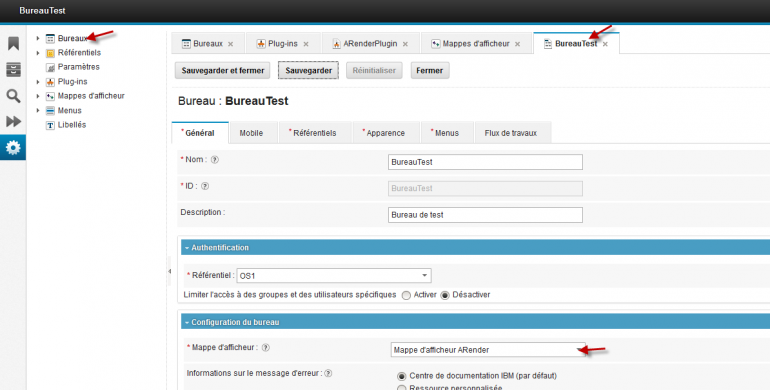The image size is (770, 390).
Task: Show help for error message information
Action: [328, 373]
